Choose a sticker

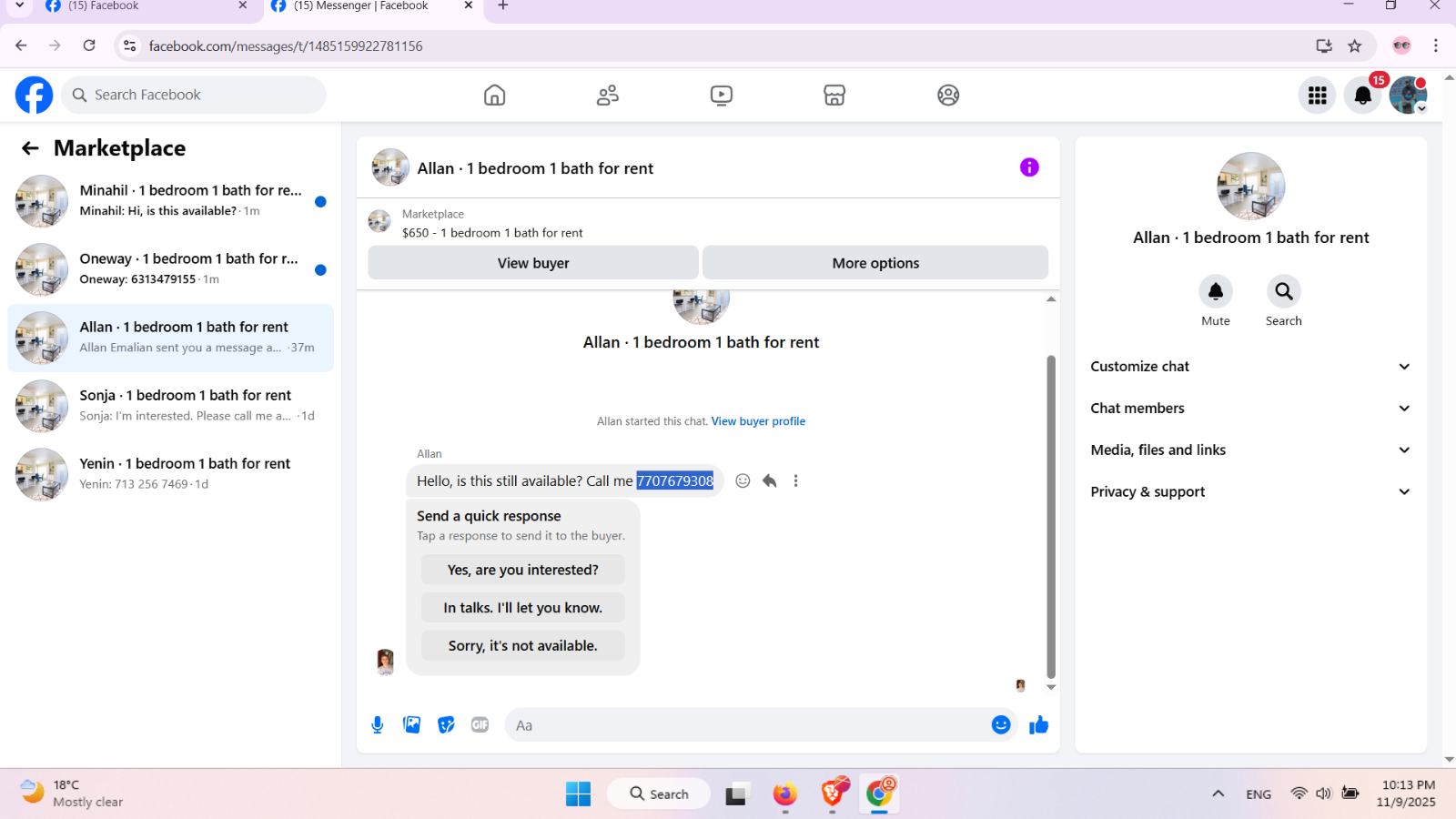click(446, 725)
